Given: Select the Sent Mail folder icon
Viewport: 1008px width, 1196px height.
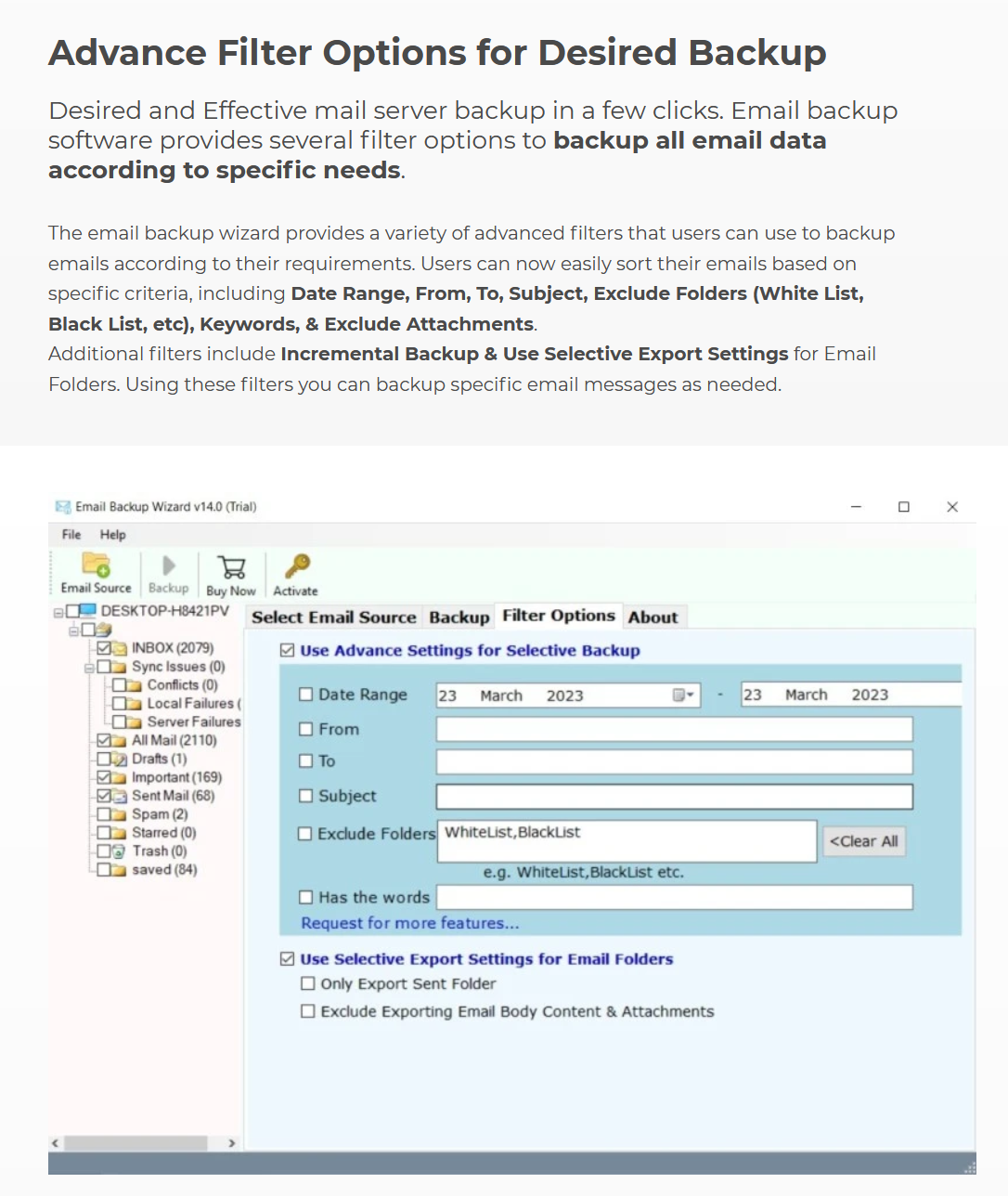Looking at the screenshot, I should pyautogui.click(x=120, y=797).
